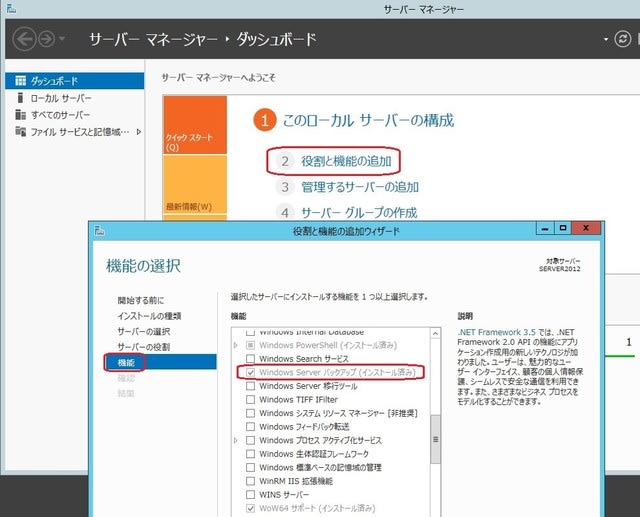Expand the ファイル サービスと記憶域 arrow
This screenshot has width=640, height=517.
click(x=139, y=132)
